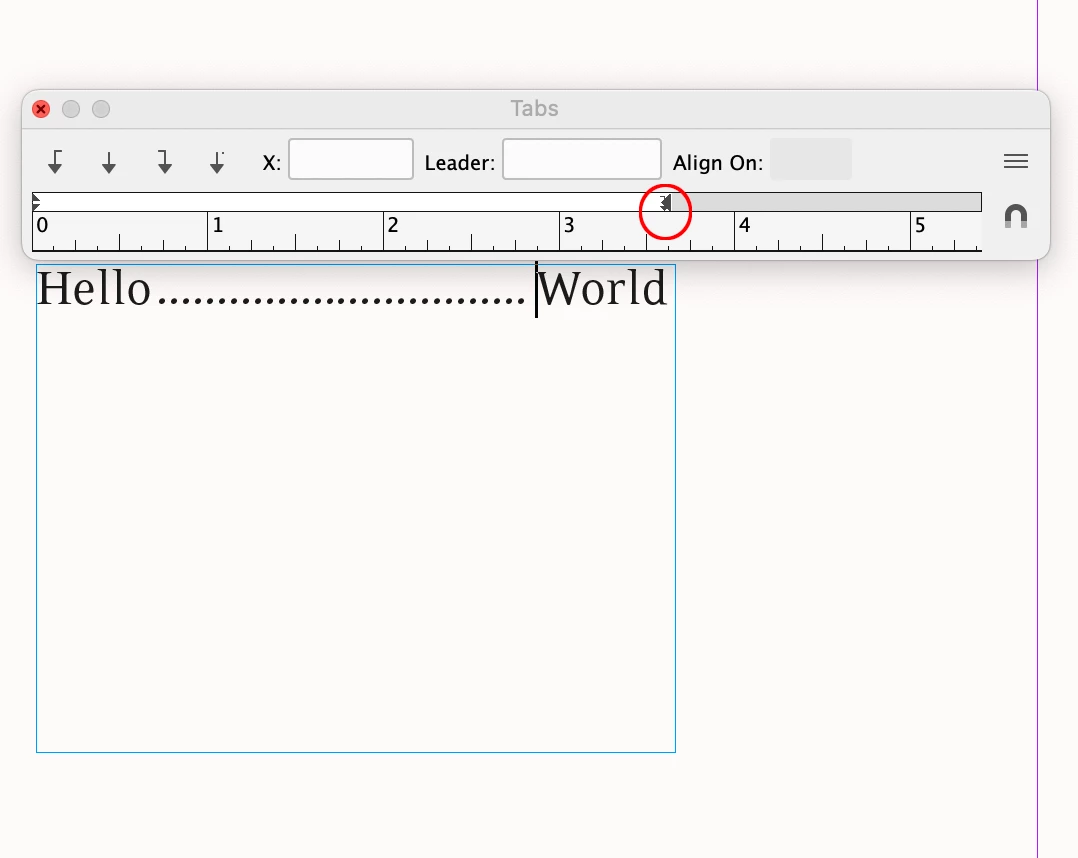The width and height of the screenshot is (1078, 858).
Task: Click the tab ruler at the 1 mark
Action: point(208,231)
